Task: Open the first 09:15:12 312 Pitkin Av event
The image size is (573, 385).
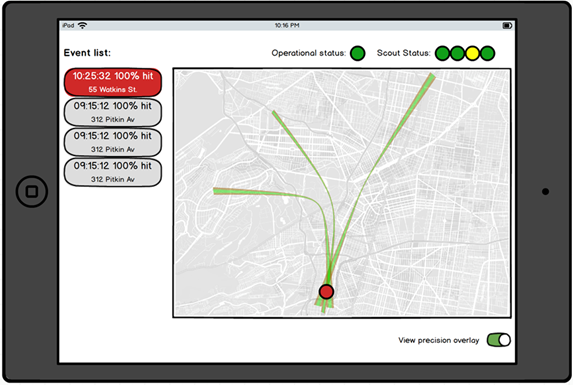Action: click(113, 112)
